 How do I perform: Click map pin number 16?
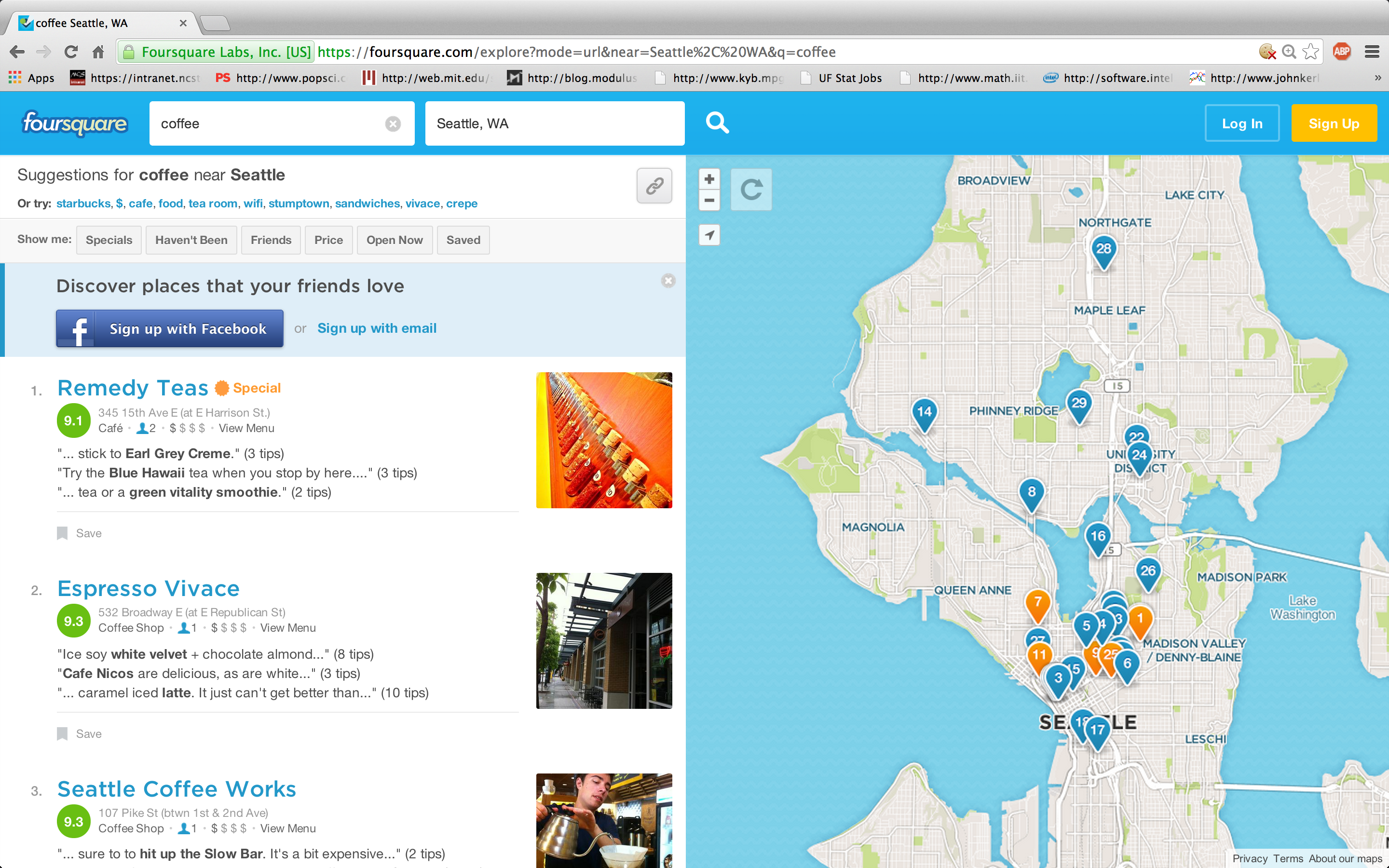coord(1097,538)
